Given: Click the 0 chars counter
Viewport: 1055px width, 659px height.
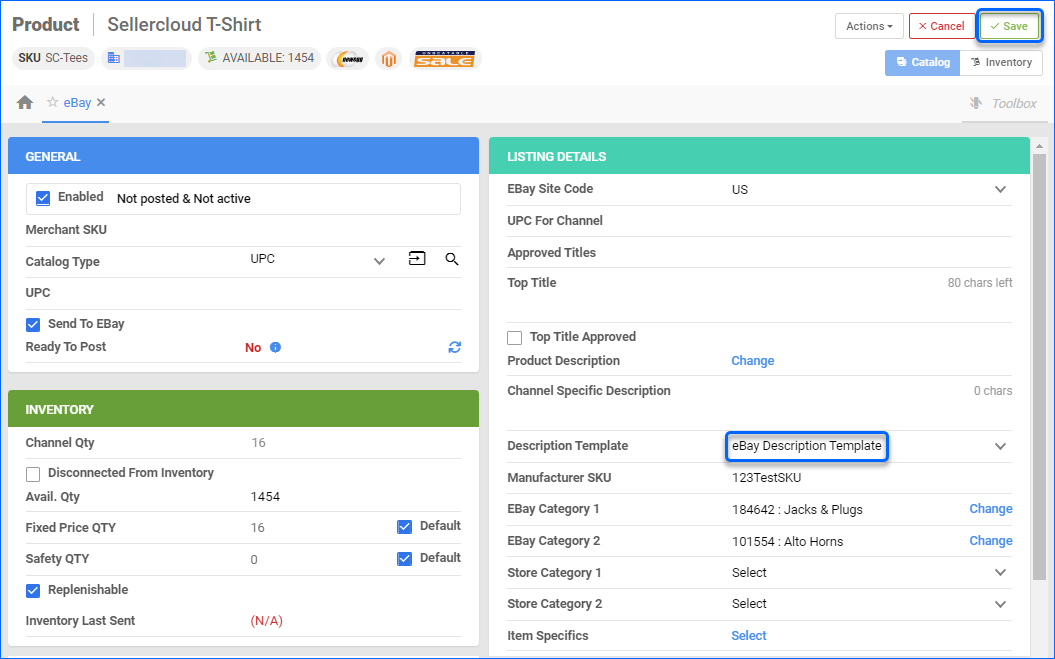Looking at the screenshot, I should (992, 390).
